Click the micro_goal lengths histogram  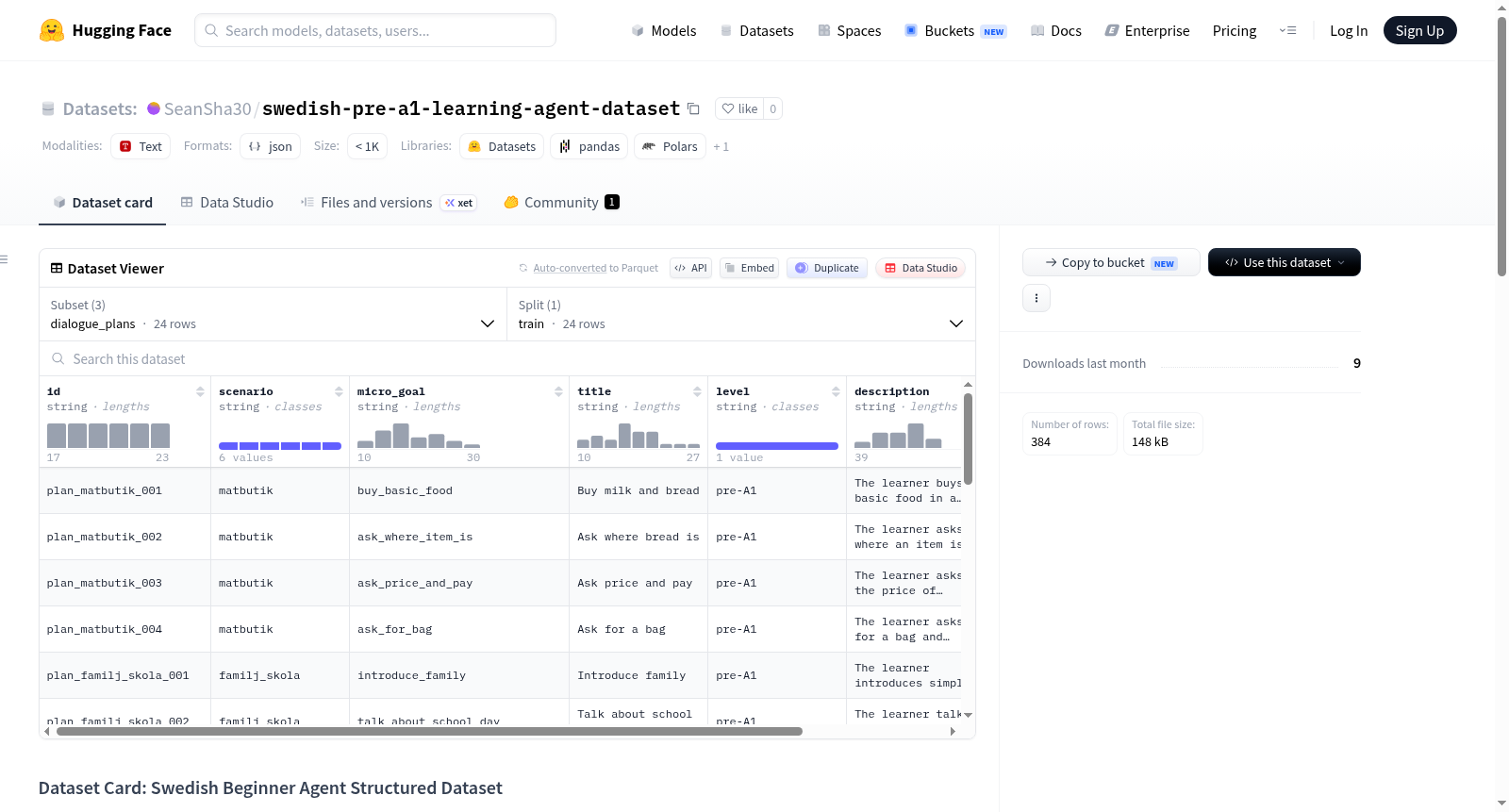419,436
